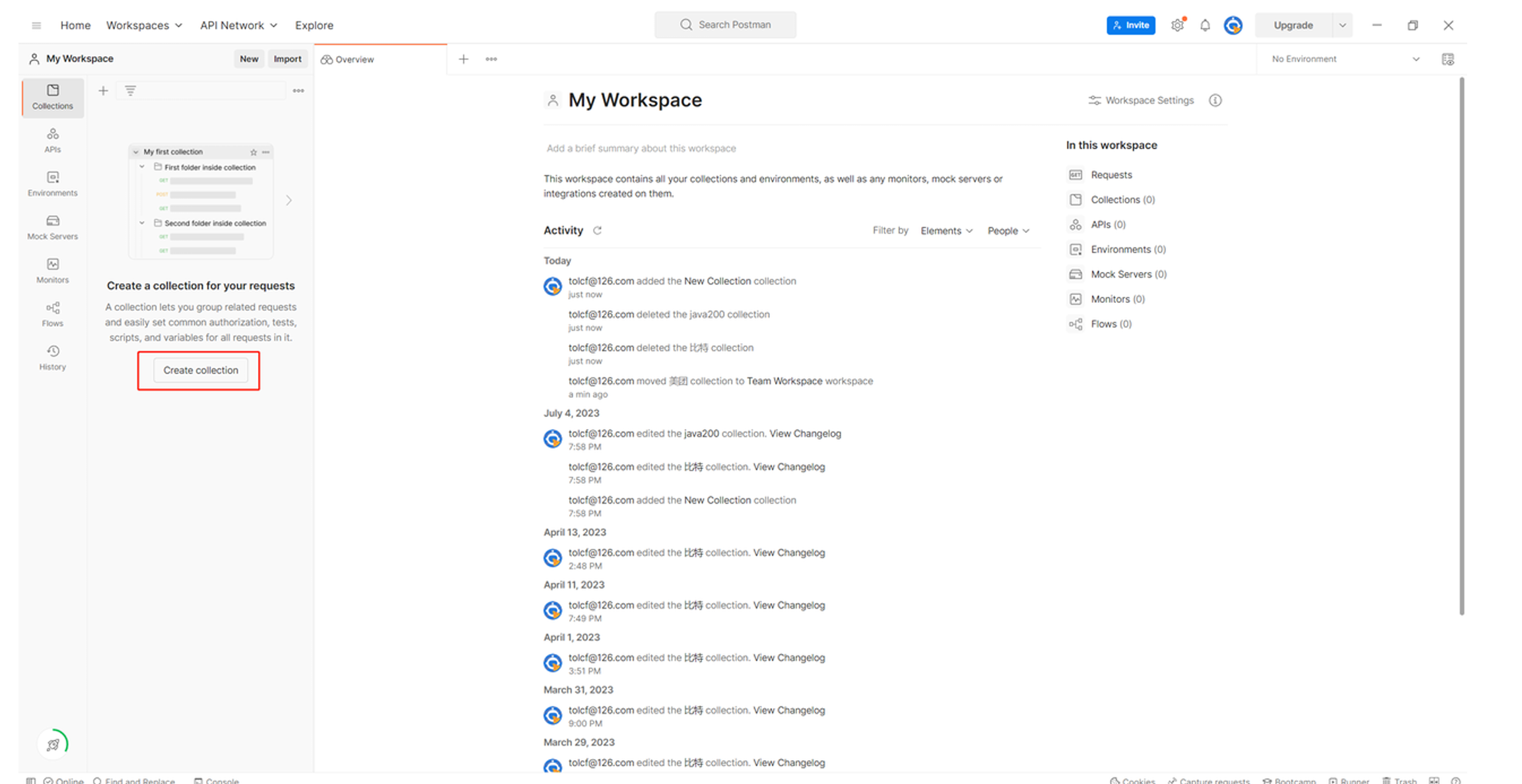Open Collections (0) in the workspace list
This screenshot has height=784, width=1522.
click(x=1123, y=199)
